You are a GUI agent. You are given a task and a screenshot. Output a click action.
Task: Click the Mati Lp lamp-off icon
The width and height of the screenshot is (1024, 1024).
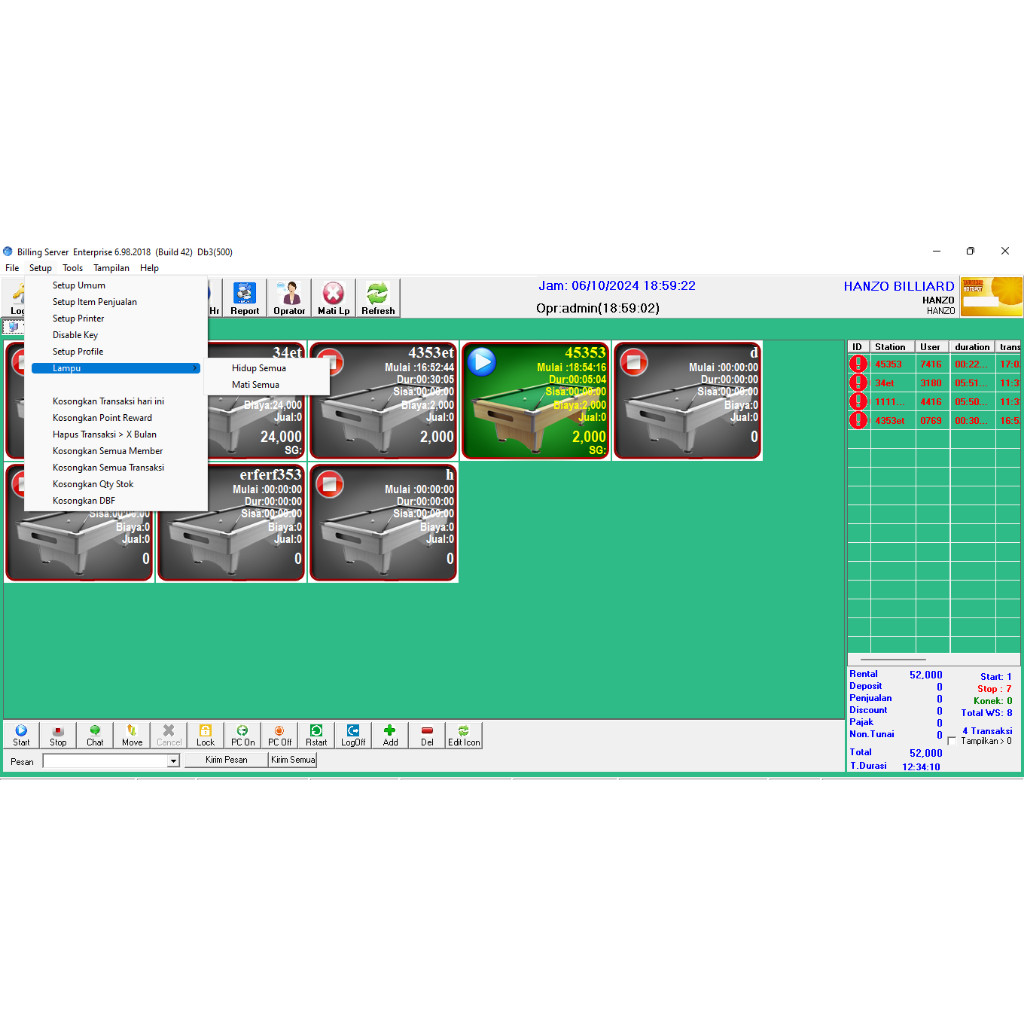click(333, 298)
